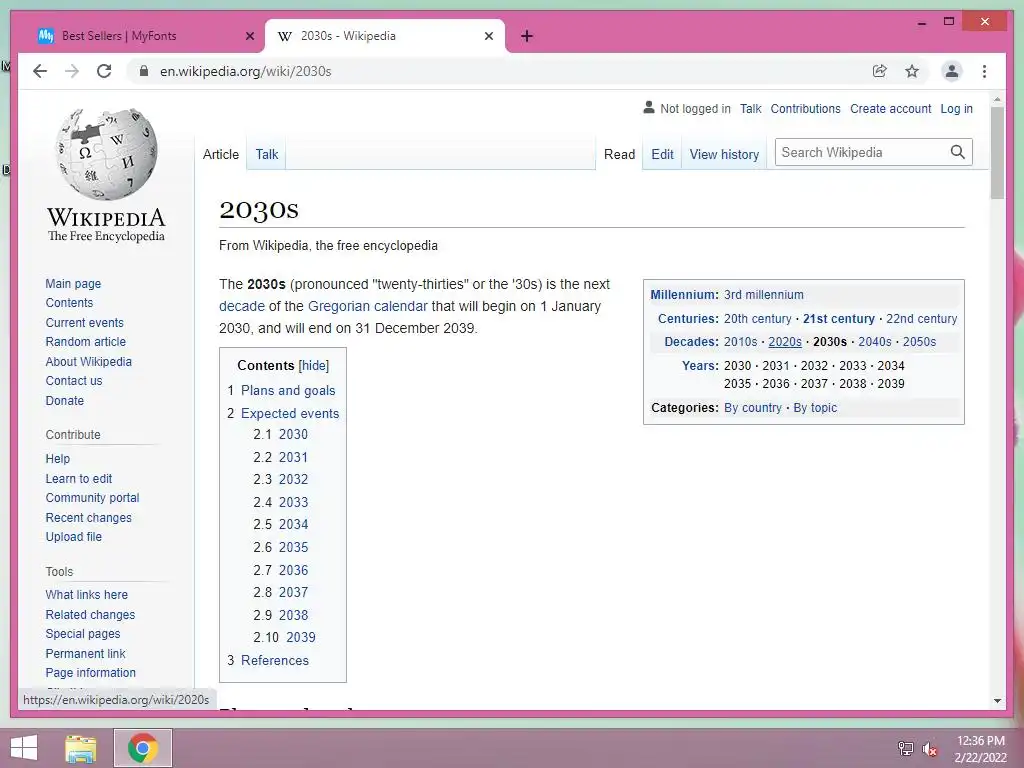Click the scrollbar down arrow
Image resolution: width=1024 pixels, height=768 pixels.
[x=997, y=701]
